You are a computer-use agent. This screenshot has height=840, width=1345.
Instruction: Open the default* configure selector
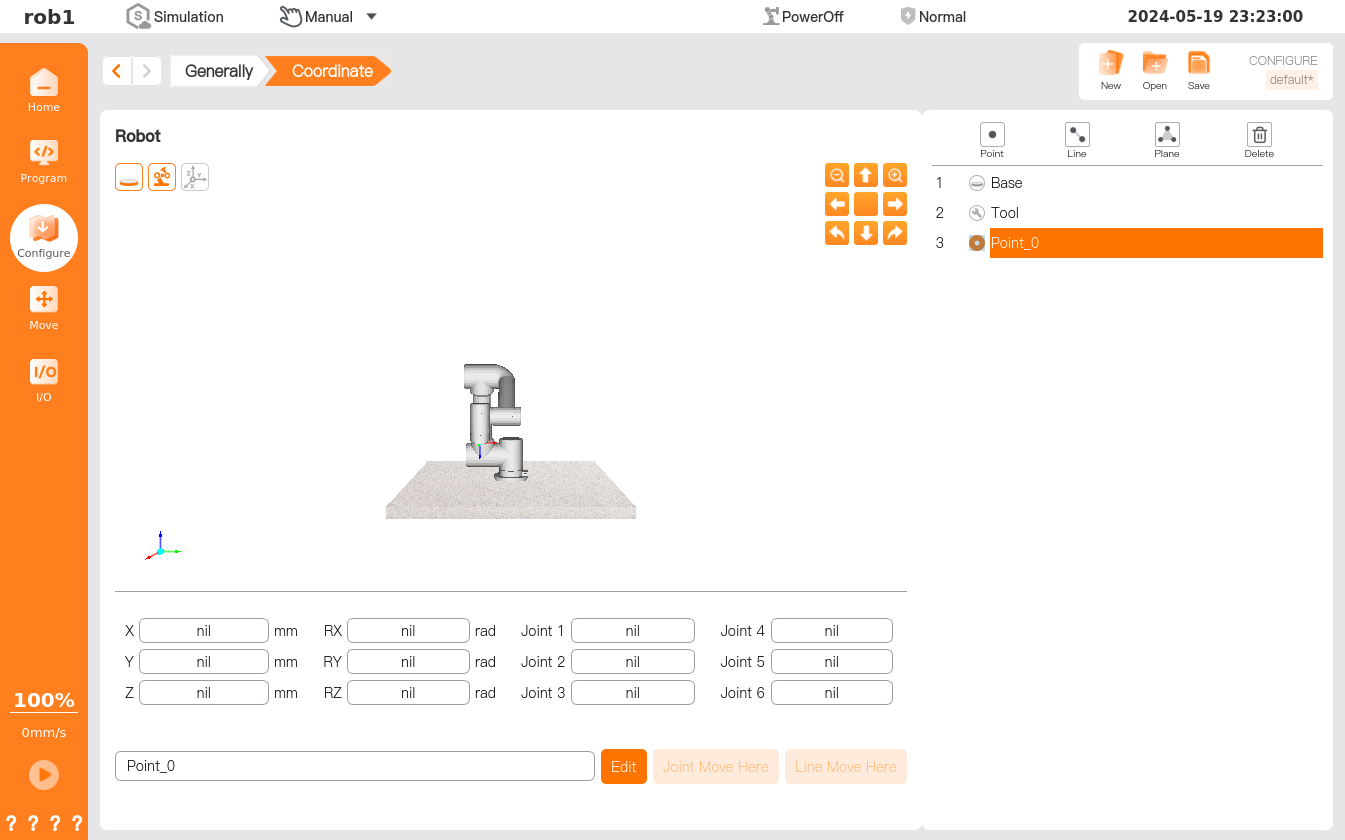[1291, 80]
